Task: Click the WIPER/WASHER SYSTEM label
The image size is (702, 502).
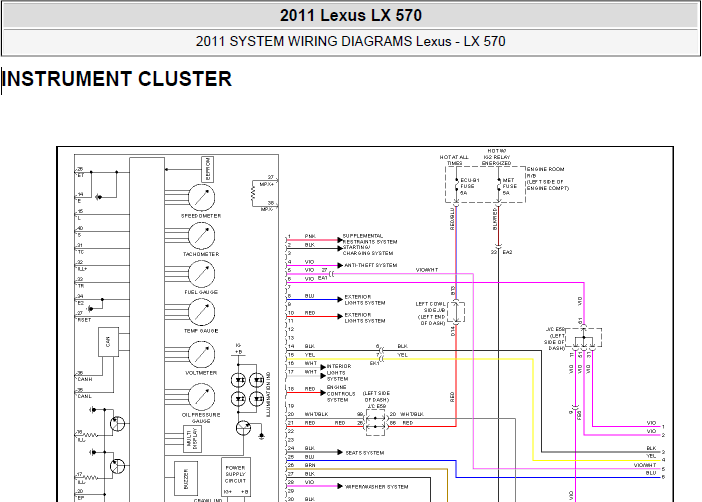Action: 377,486
